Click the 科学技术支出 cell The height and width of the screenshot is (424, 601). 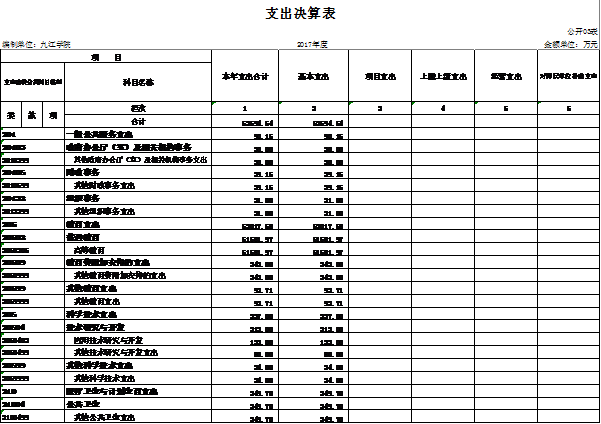(138, 314)
